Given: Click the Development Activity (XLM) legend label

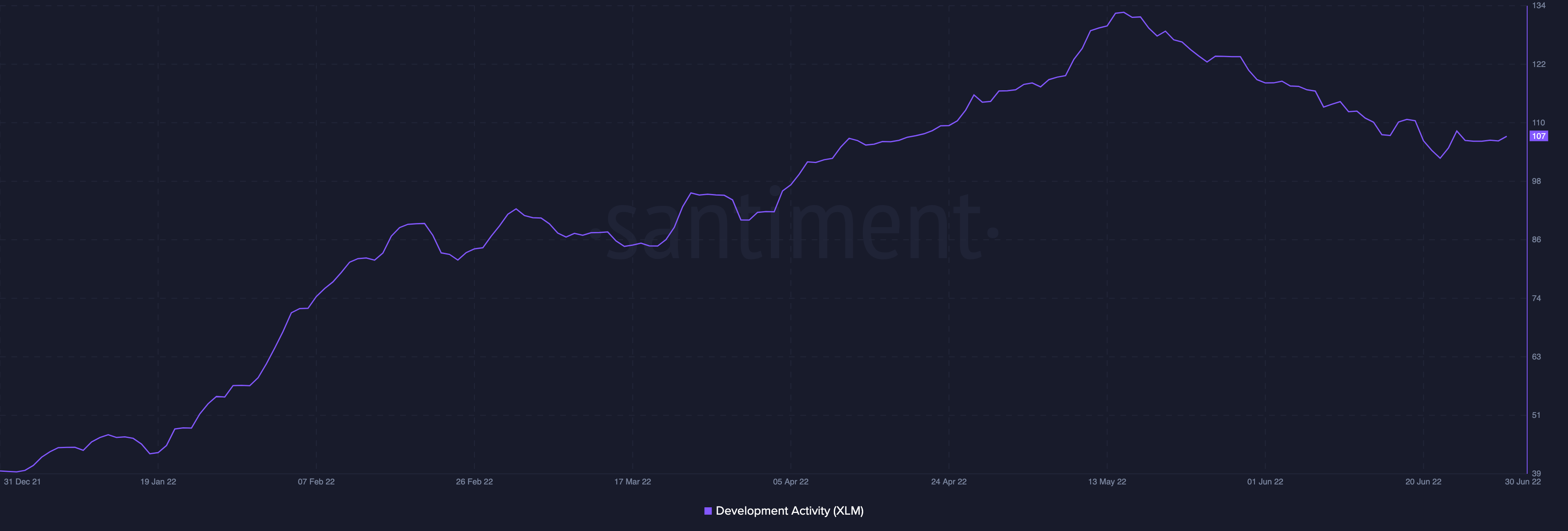Looking at the screenshot, I should click(789, 511).
